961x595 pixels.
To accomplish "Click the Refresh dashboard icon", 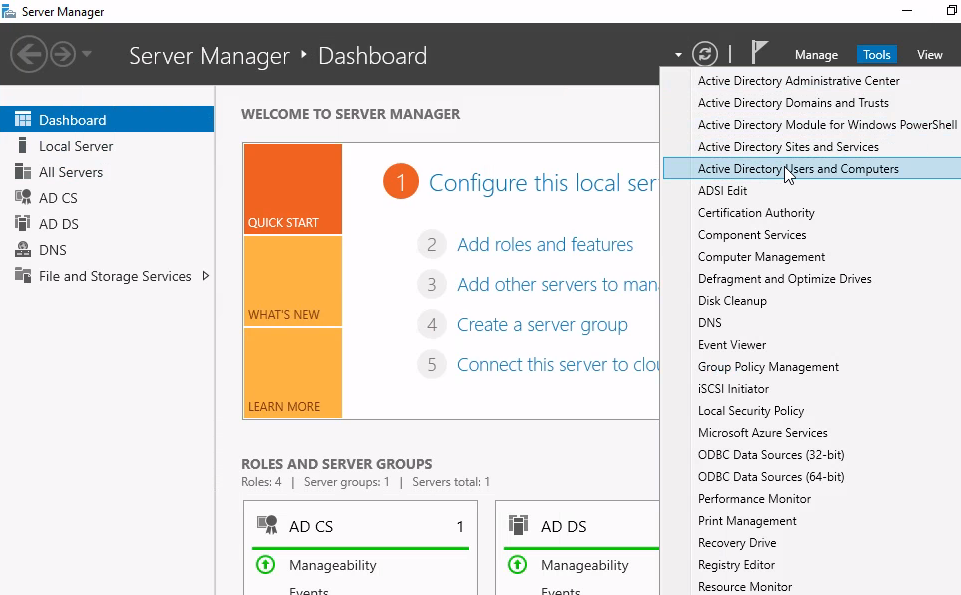I will click(705, 54).
